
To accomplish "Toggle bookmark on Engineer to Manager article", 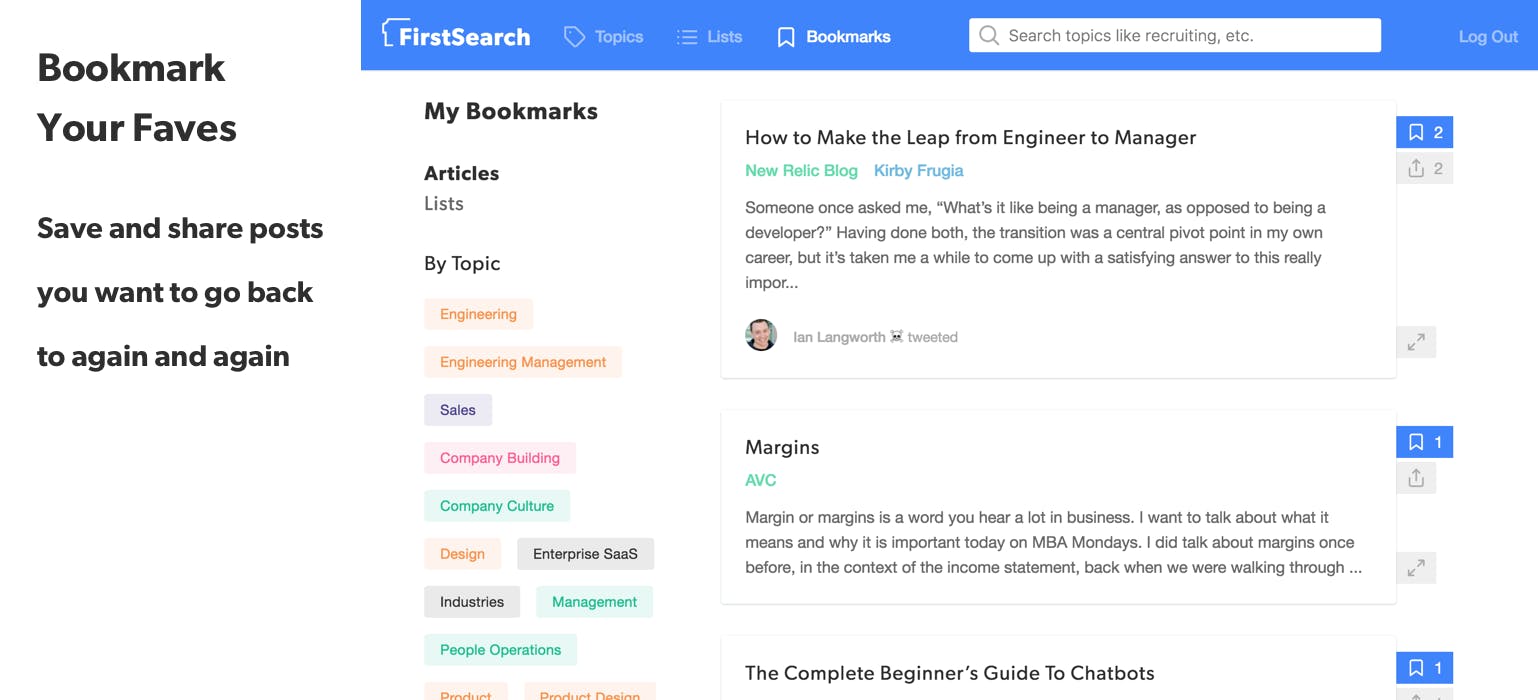I will pyautogui.click(x=1424, y=132).
